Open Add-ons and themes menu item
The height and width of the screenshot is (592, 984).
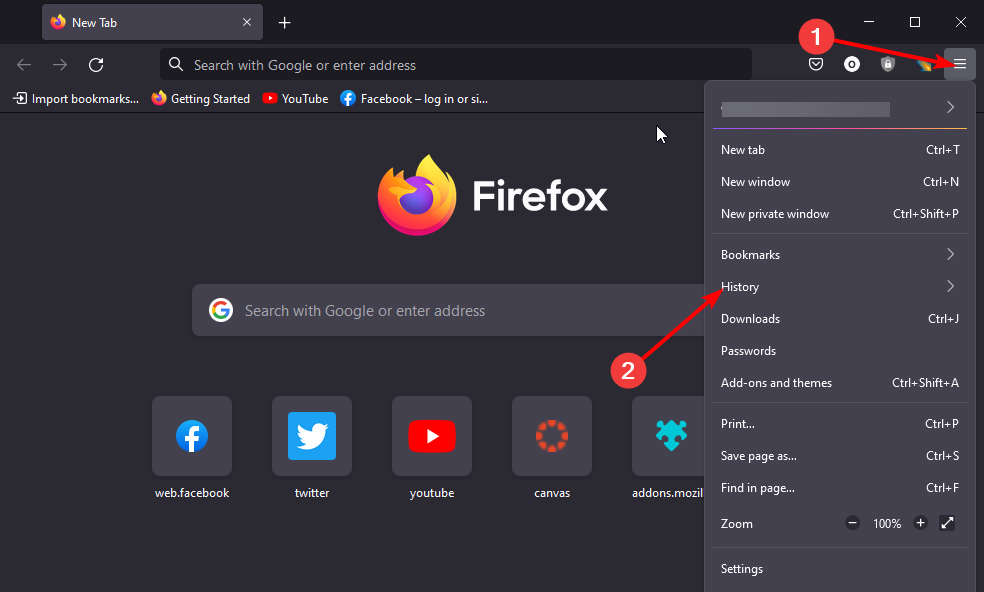click(840, 382)
